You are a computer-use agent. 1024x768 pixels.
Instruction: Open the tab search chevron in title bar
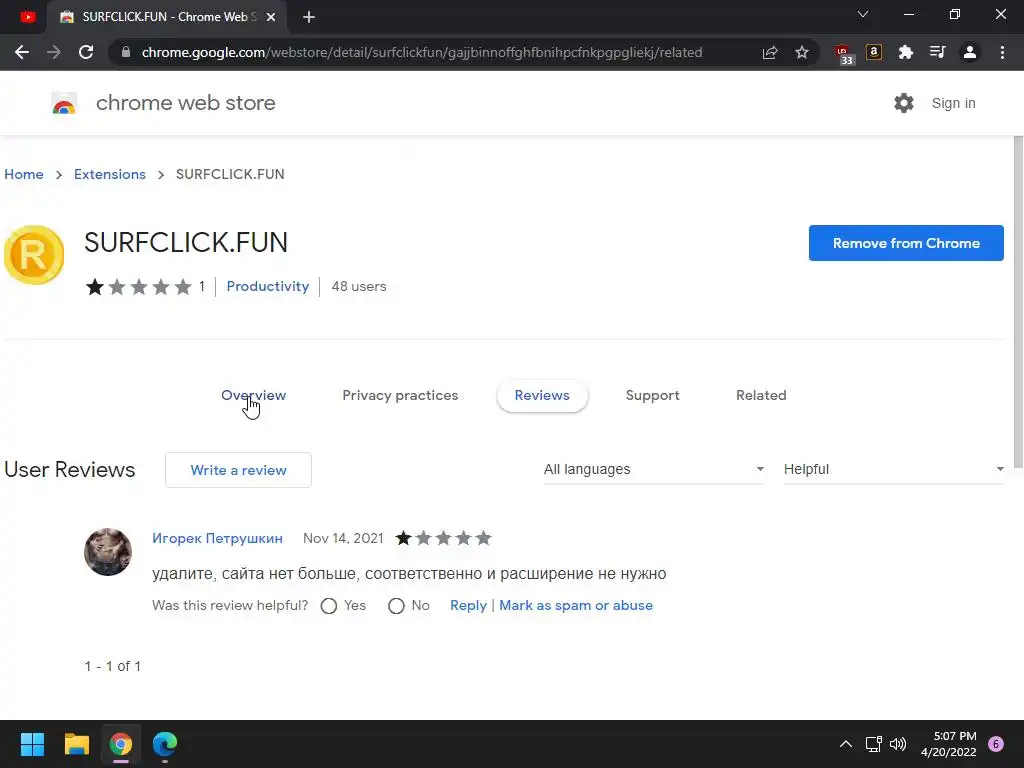(x=863, y=14)
